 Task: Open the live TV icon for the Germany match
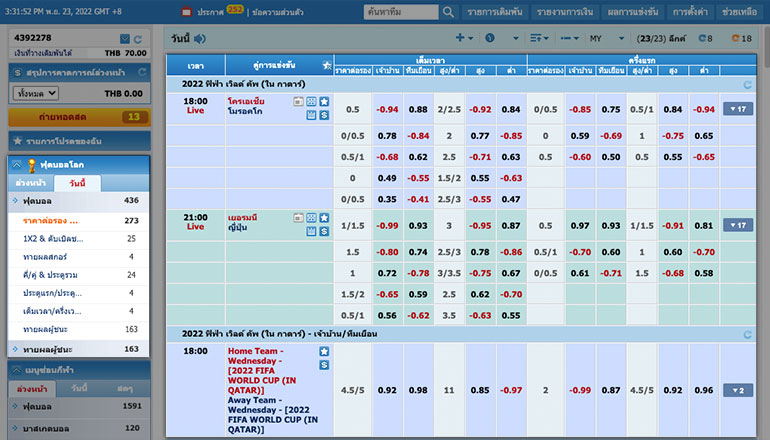[x=298, y=218]
